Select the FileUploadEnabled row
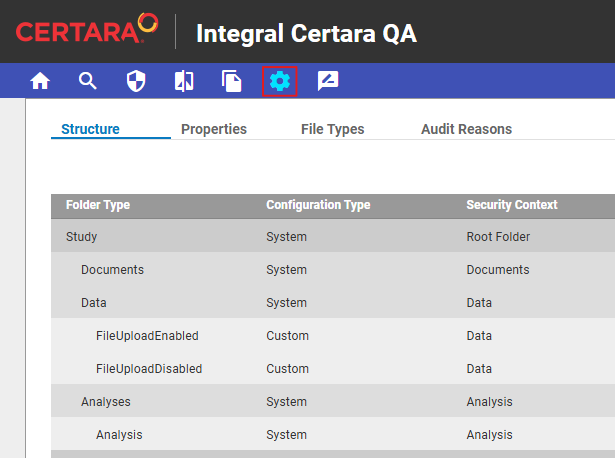Viewport: 615px width, 458px height. (333, 335)
